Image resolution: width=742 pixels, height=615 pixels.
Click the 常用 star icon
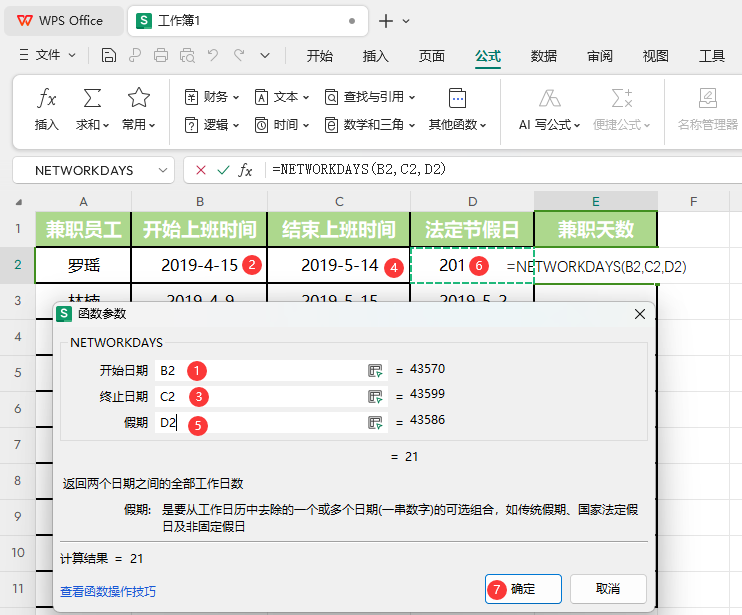(x=139, y=98)
